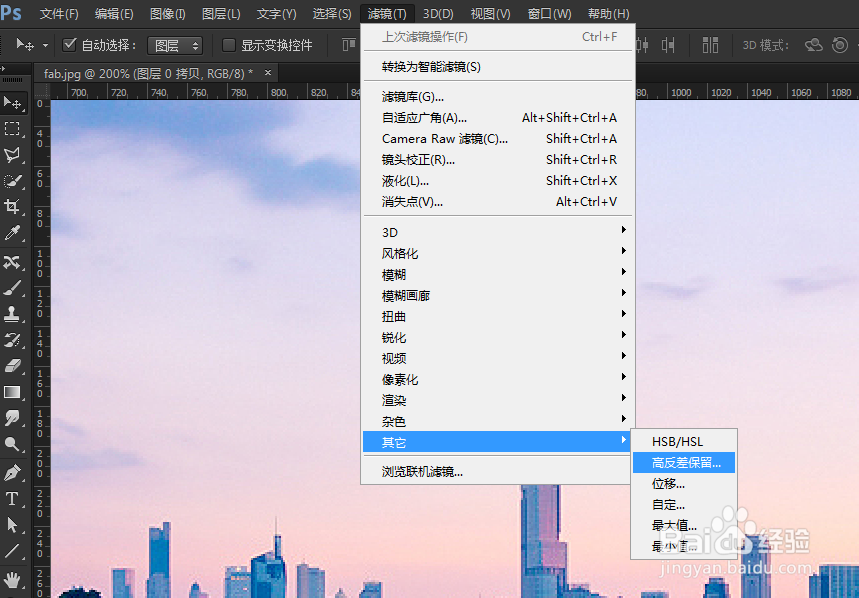Click 浏览联机滤镜... menu entry
Screen dimensions: 859x598
point(497,472)
